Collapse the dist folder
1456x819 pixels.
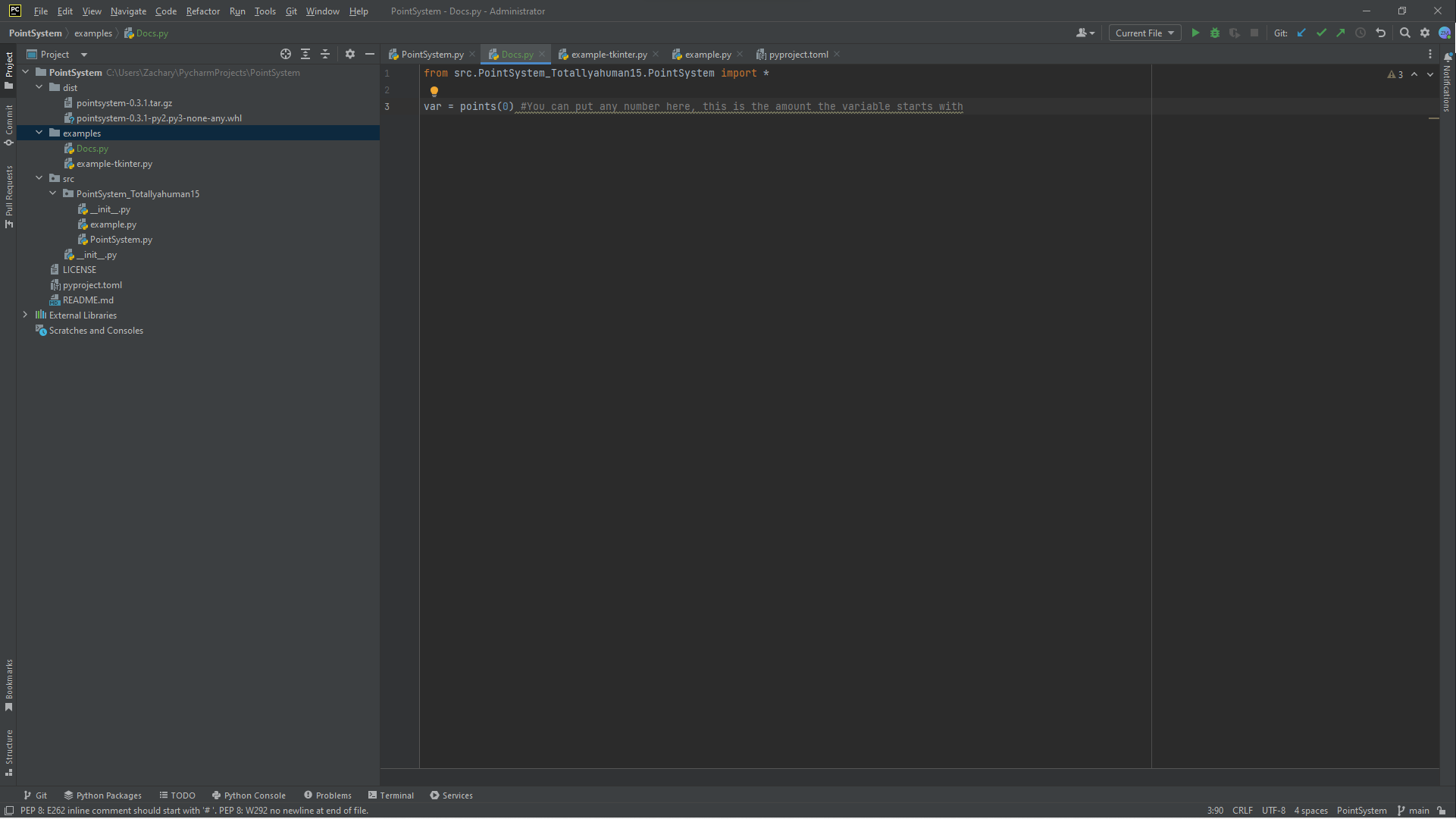(39, 87)
